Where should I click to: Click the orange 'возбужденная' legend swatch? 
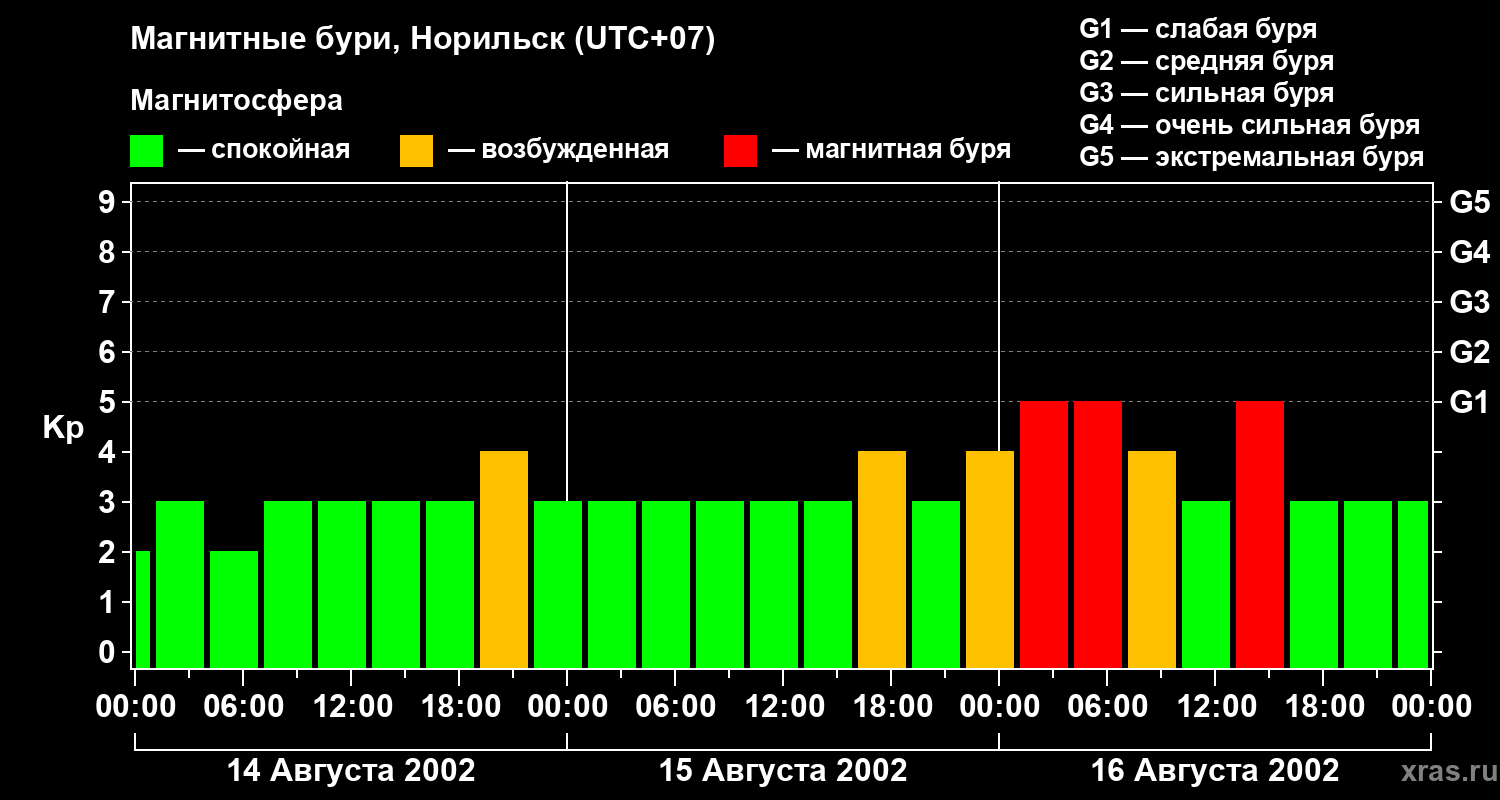click(x=416, y=151)
